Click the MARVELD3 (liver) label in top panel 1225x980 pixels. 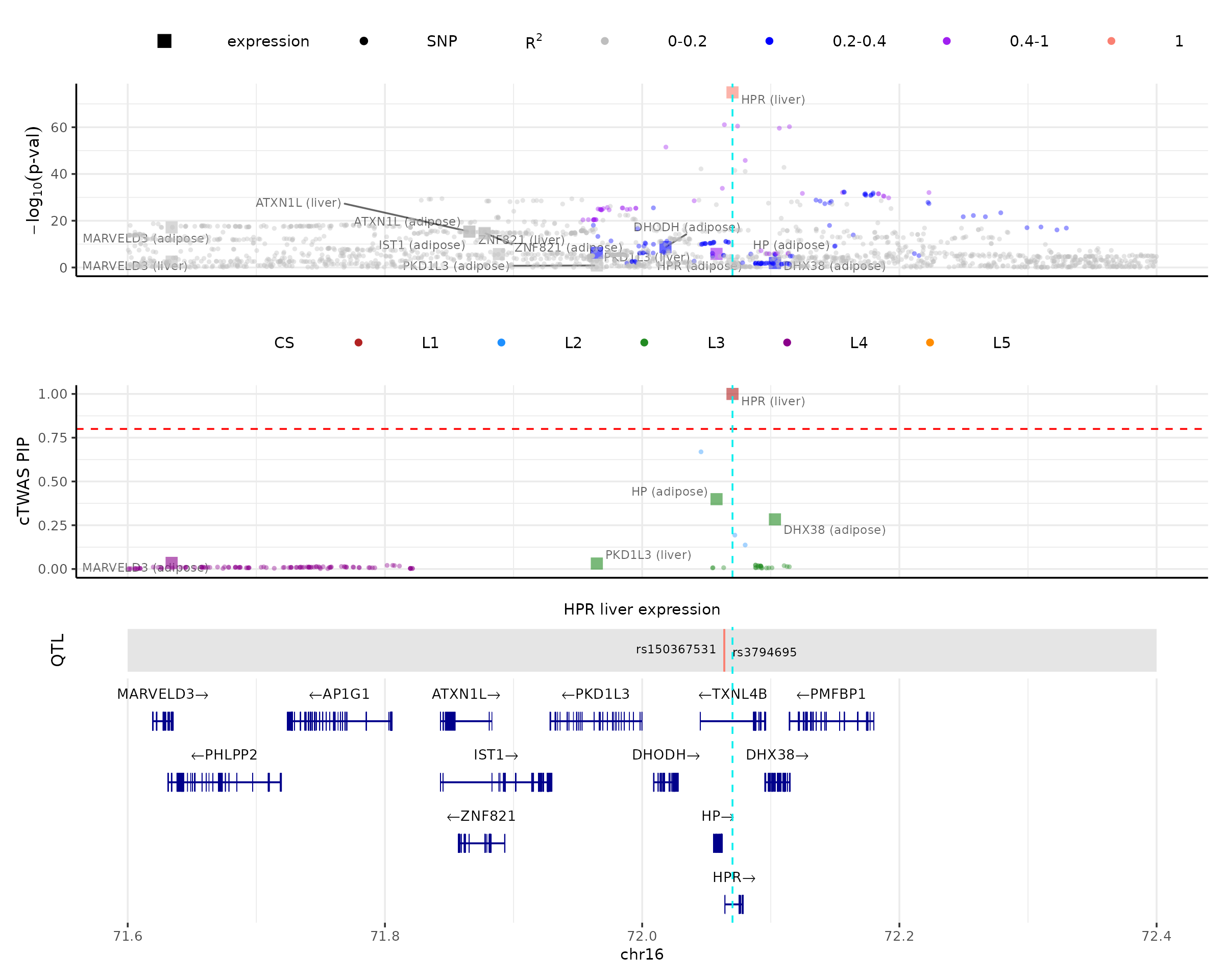[x=135, y=266]
